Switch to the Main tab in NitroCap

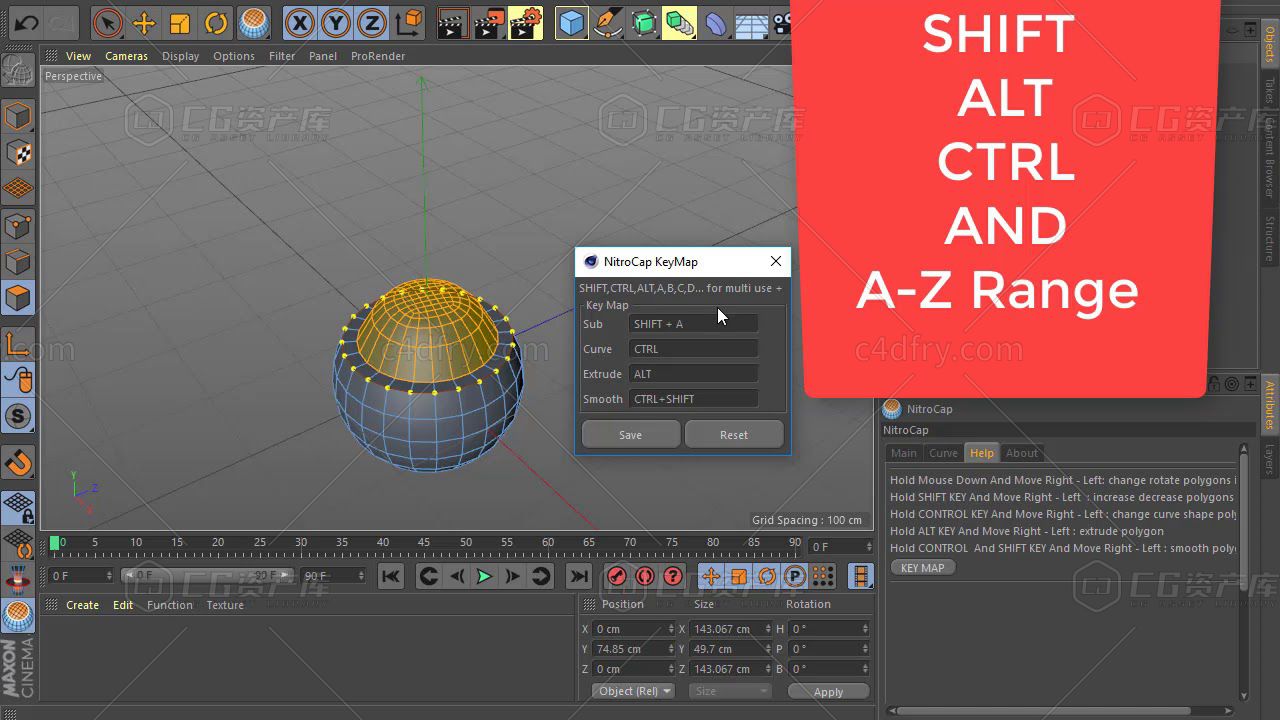904,453
